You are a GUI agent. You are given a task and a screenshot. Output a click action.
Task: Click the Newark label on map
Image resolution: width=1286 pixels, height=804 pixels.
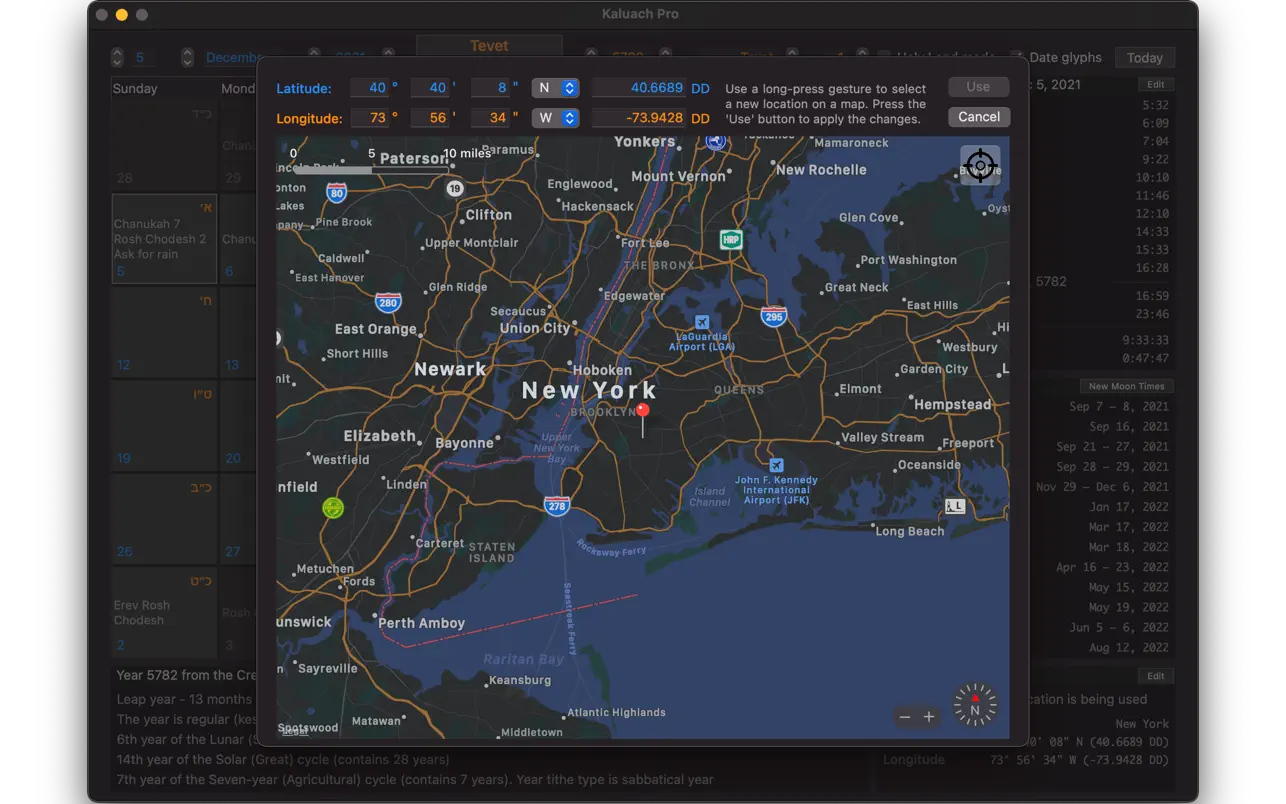coord(450,369)
